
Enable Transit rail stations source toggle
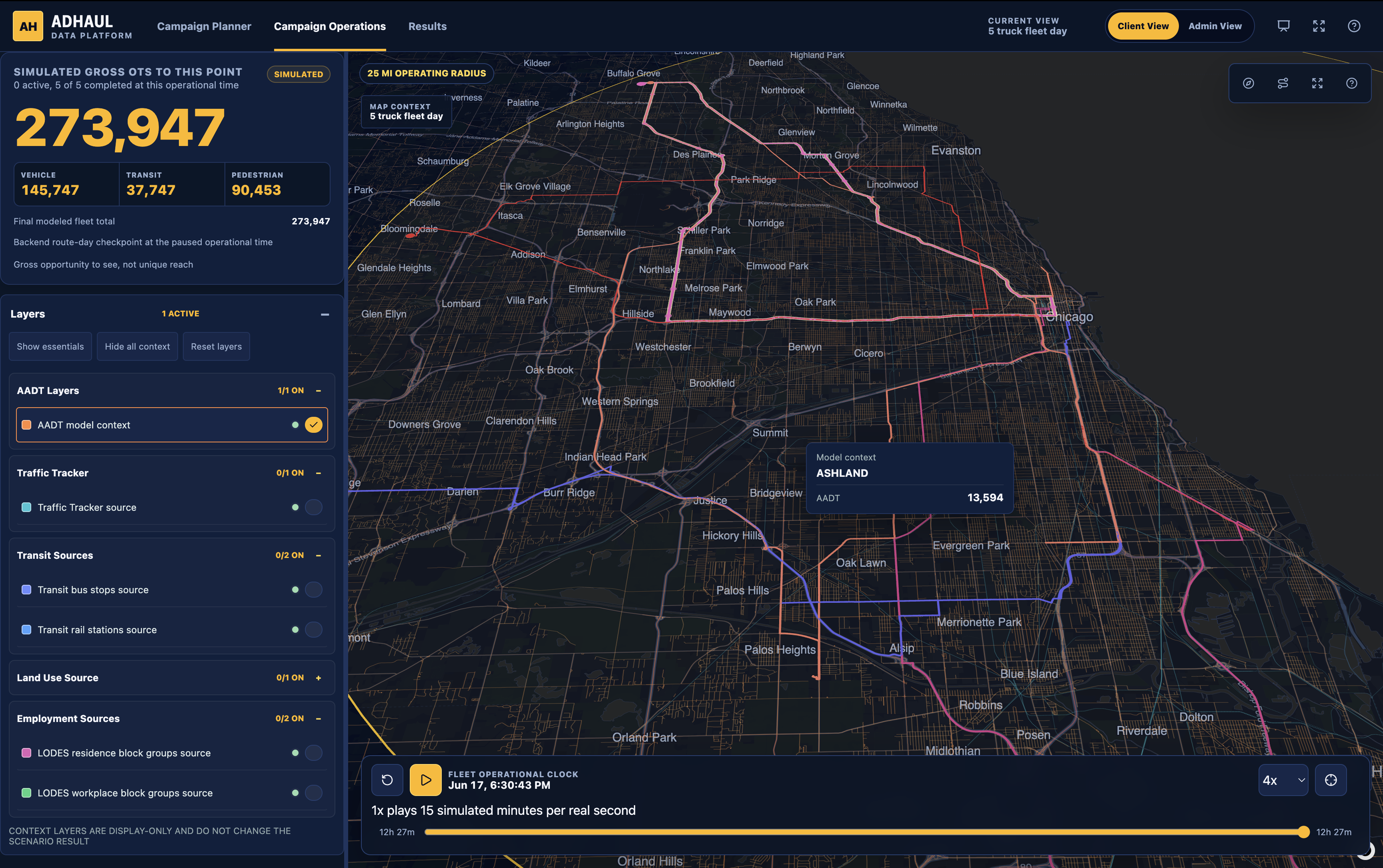(x=314, y=630)
